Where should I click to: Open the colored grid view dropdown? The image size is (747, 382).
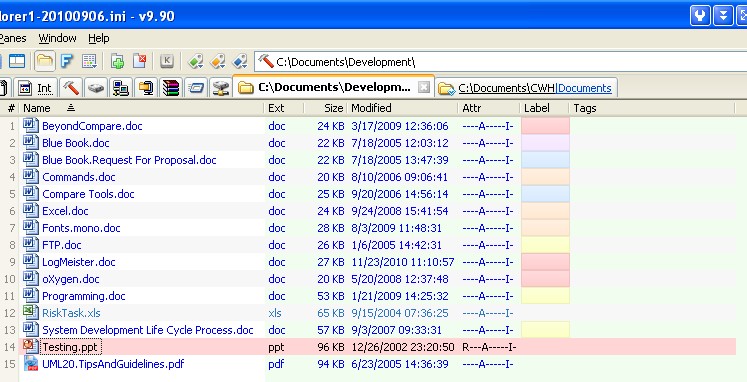pos(90,61)
